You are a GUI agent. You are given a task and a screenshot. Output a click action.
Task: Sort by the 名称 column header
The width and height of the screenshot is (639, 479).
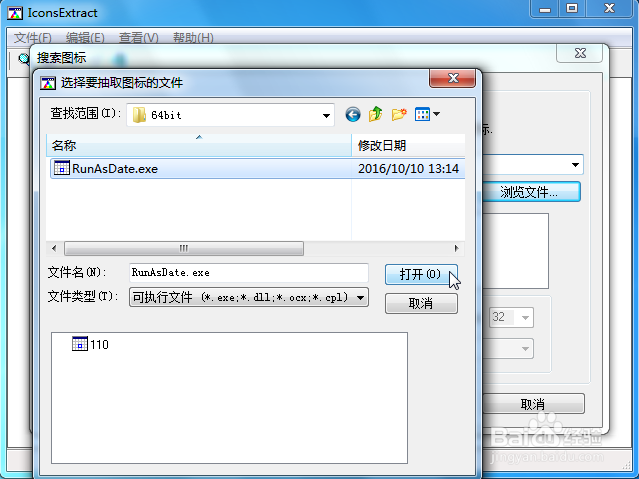click(x=199, y=145)
